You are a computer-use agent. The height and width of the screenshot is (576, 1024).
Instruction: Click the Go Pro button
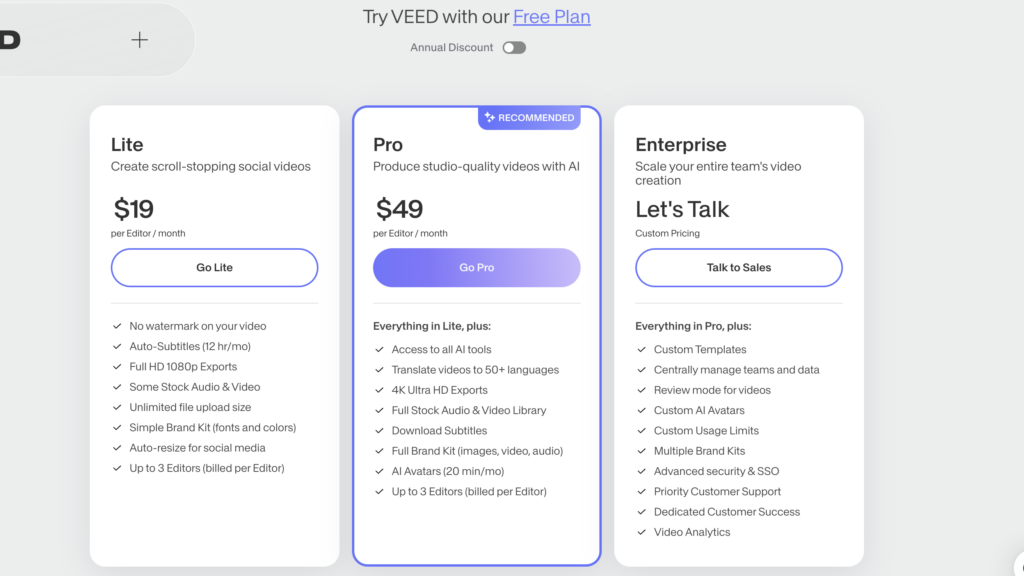476,268
